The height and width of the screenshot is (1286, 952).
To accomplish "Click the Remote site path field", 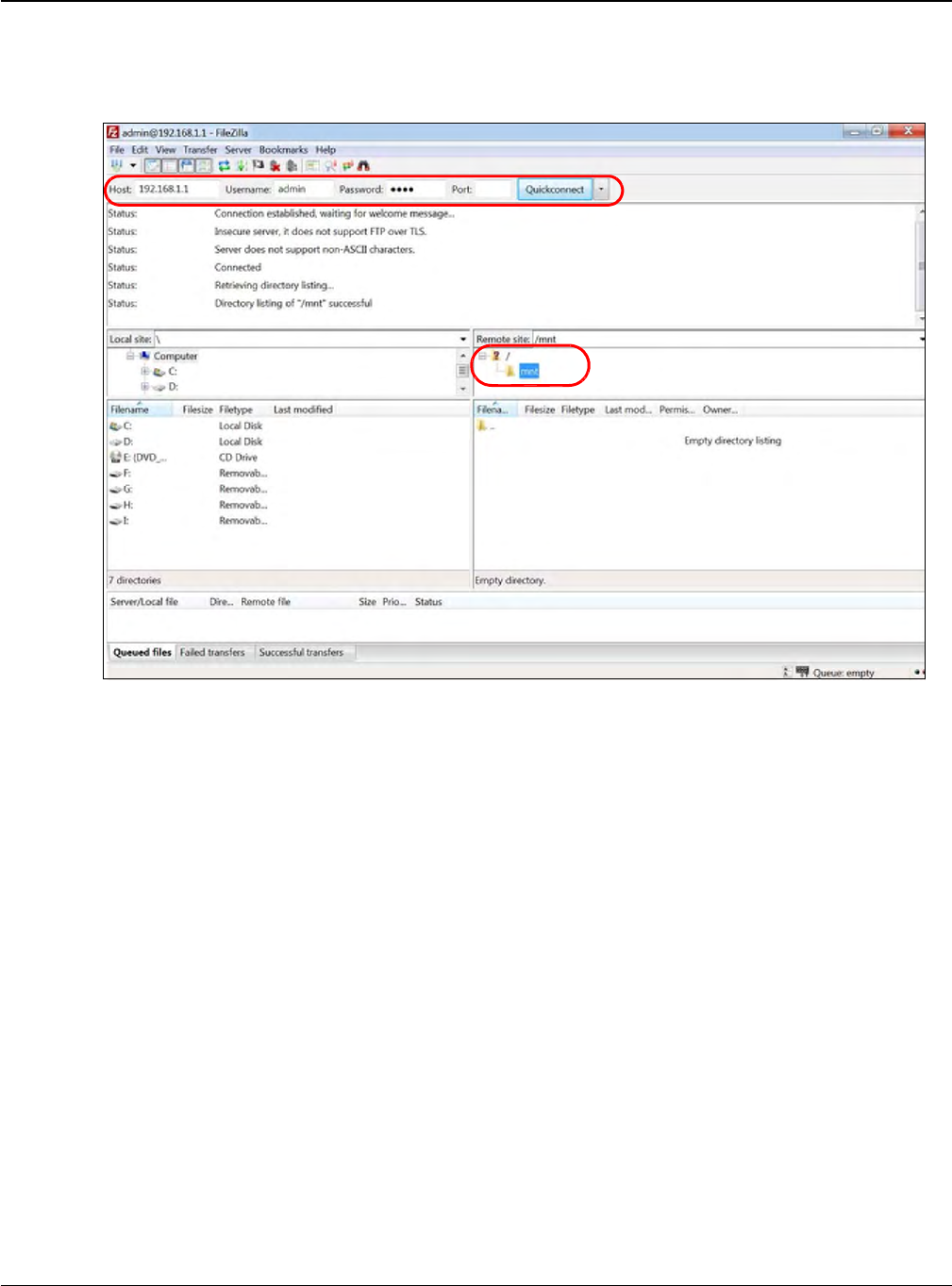I will point(725,339).
